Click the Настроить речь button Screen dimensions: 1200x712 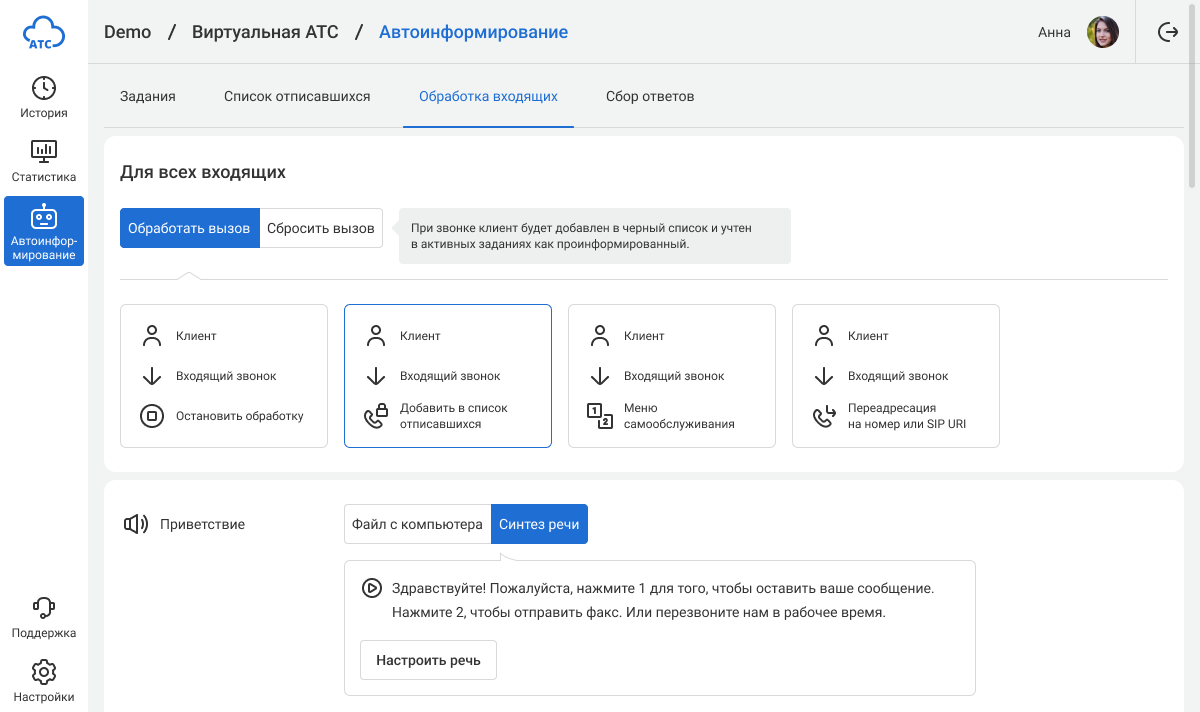pos(428,660)
